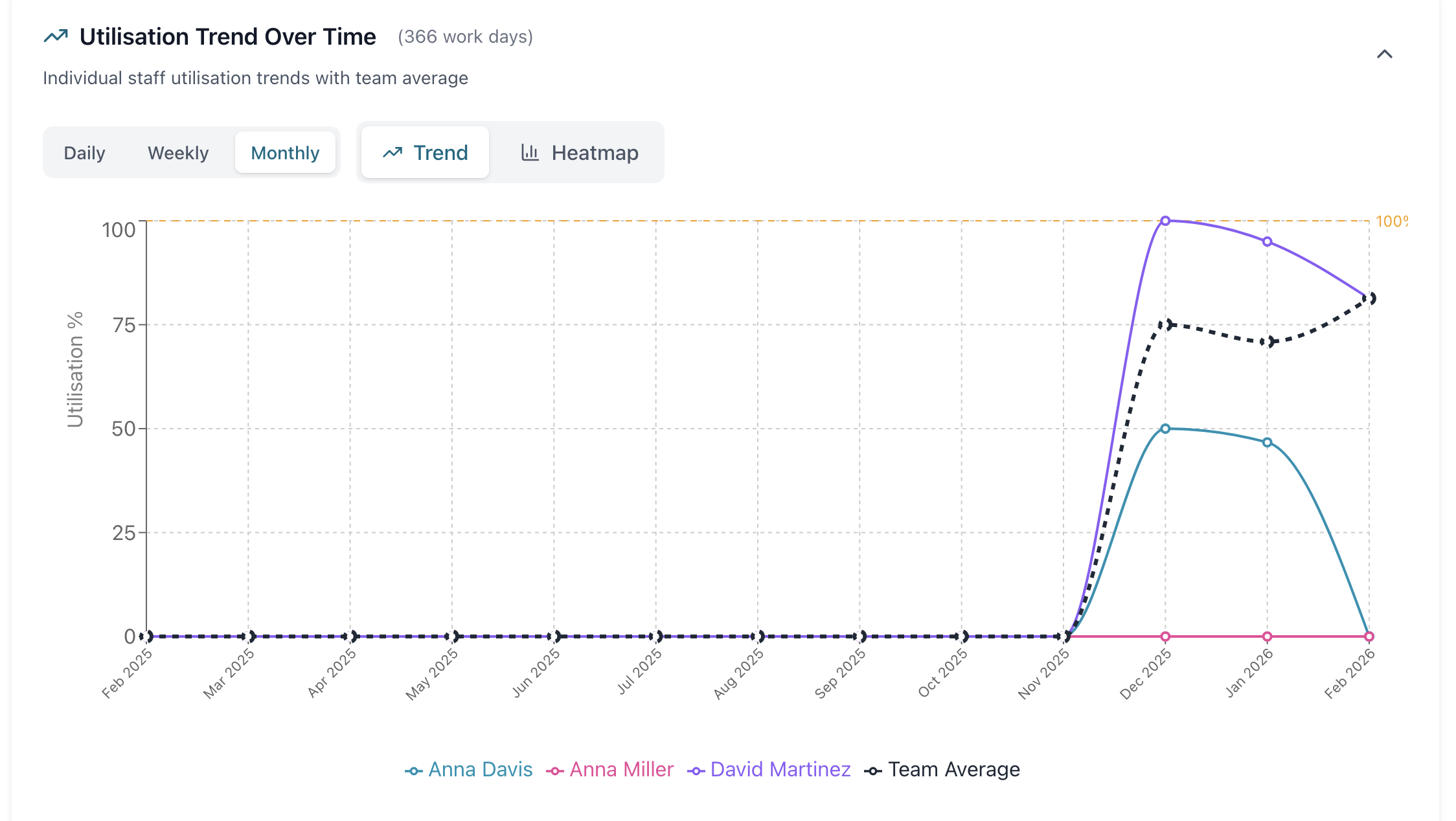Click Anna Davis's Dec 2025 data point
The image size is (1456, 821).
coord(1165,429)
